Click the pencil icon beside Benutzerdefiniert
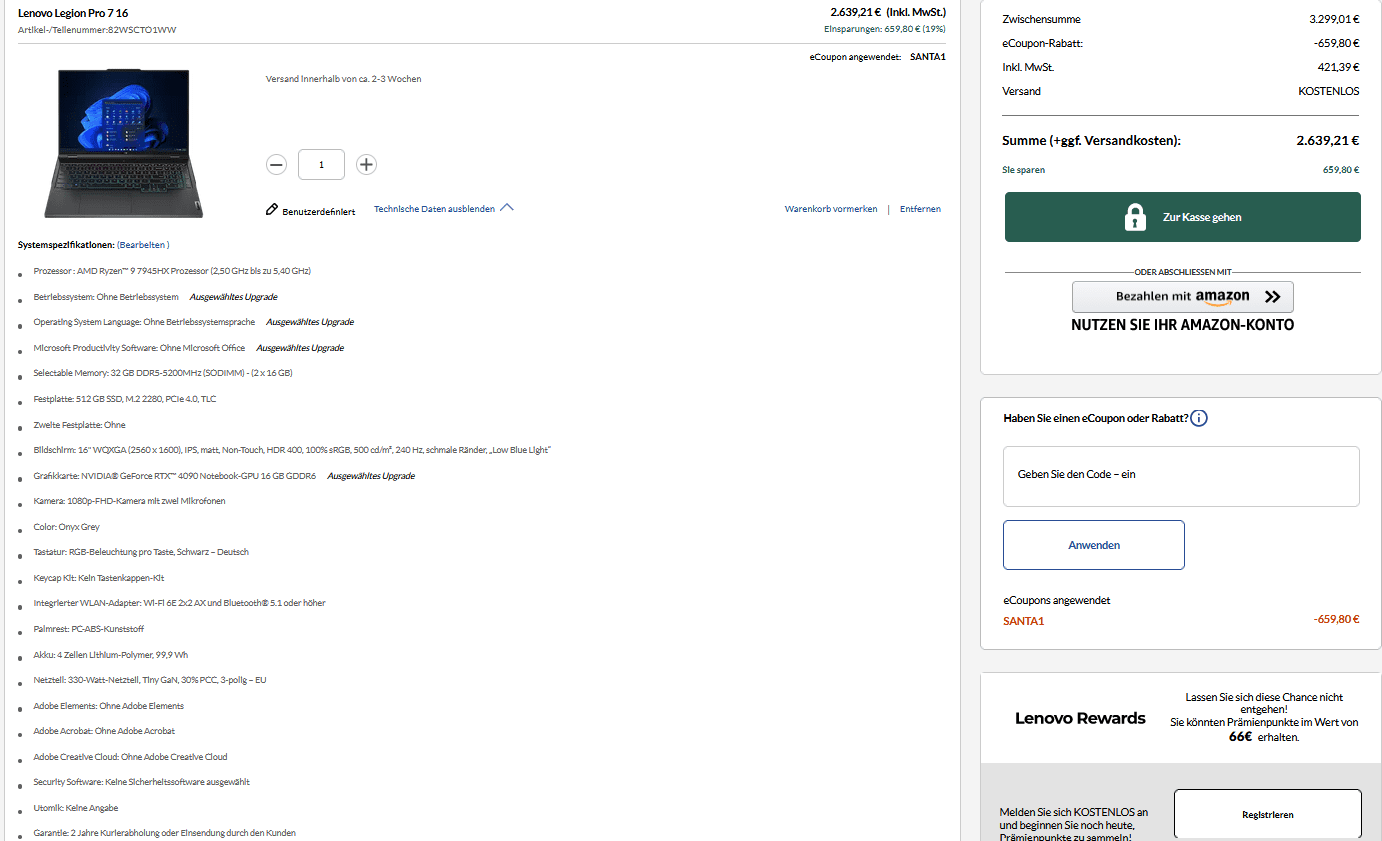This screenshot has width=1382, height=841. click(x=271, y=210)
